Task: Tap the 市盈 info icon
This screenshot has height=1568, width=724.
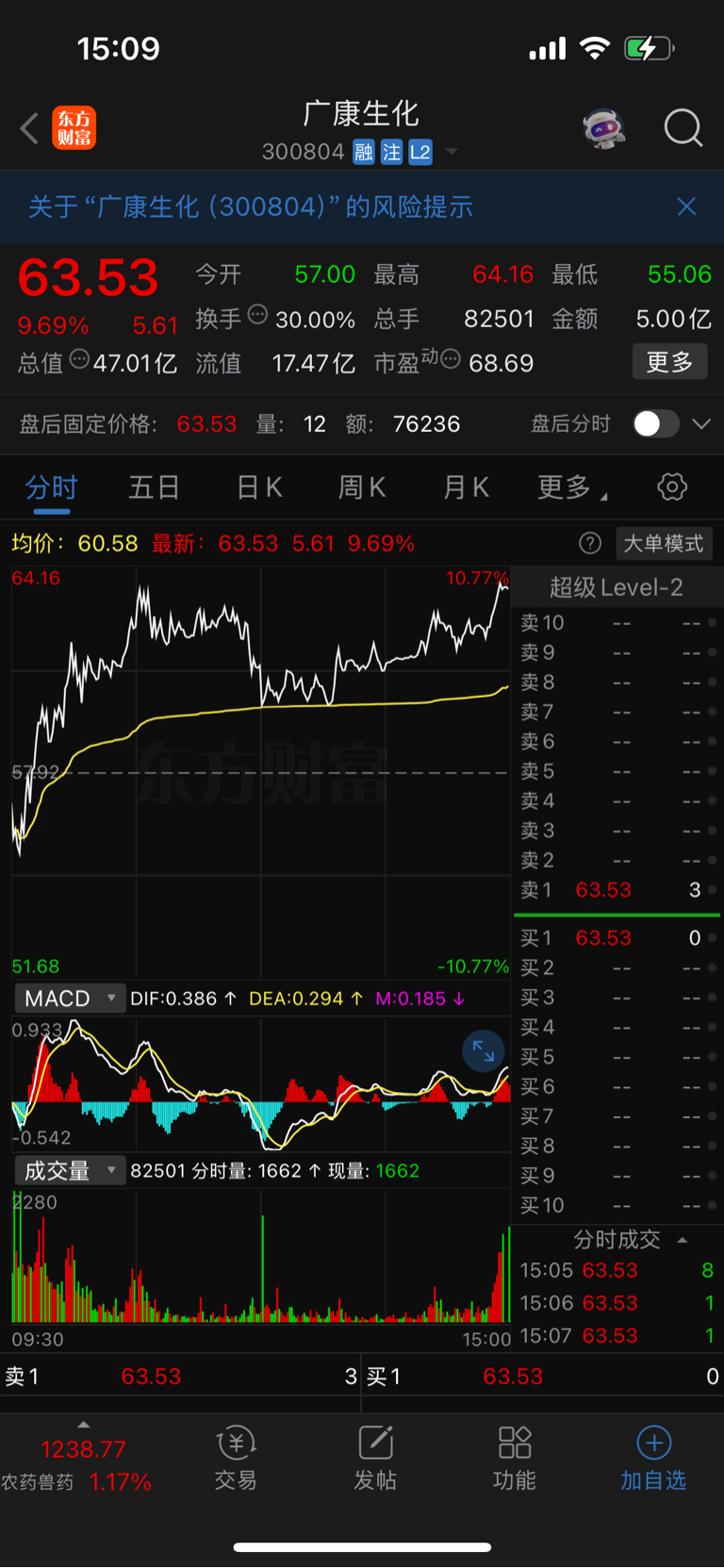Action: pyautogui.click(x=451, y=358)
